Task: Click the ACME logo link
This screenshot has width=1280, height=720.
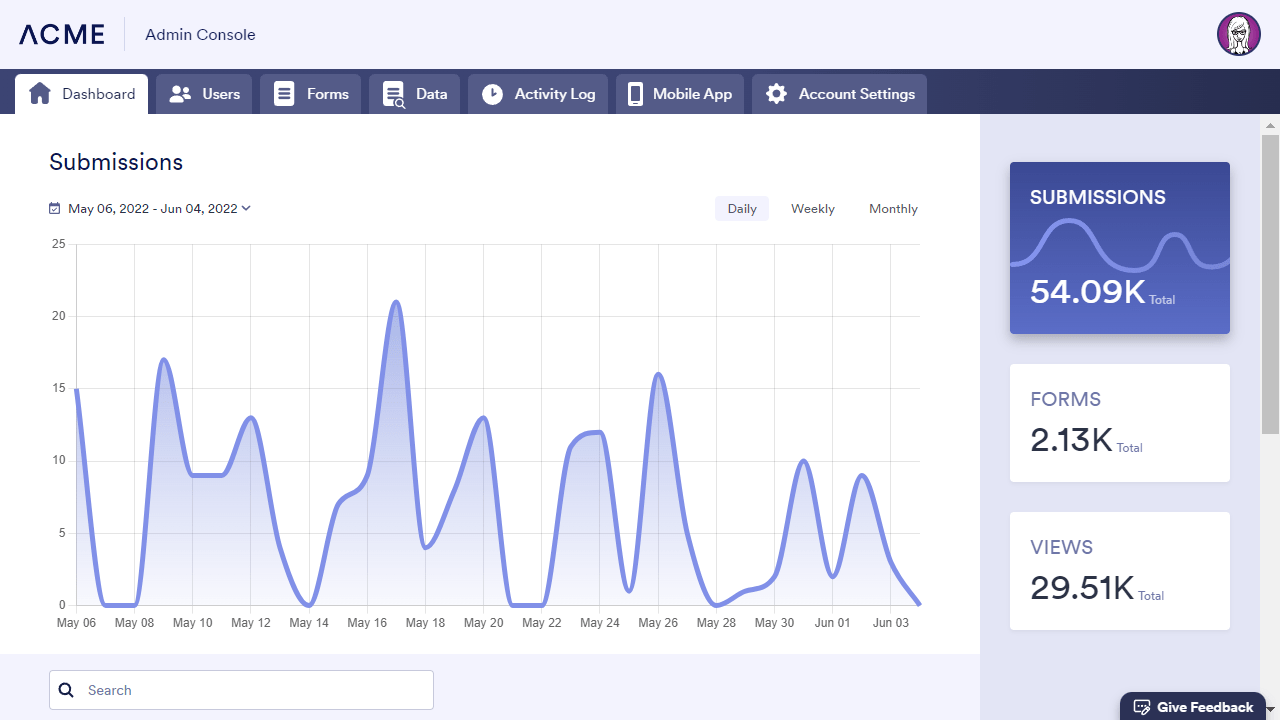Action: point(62,34)
